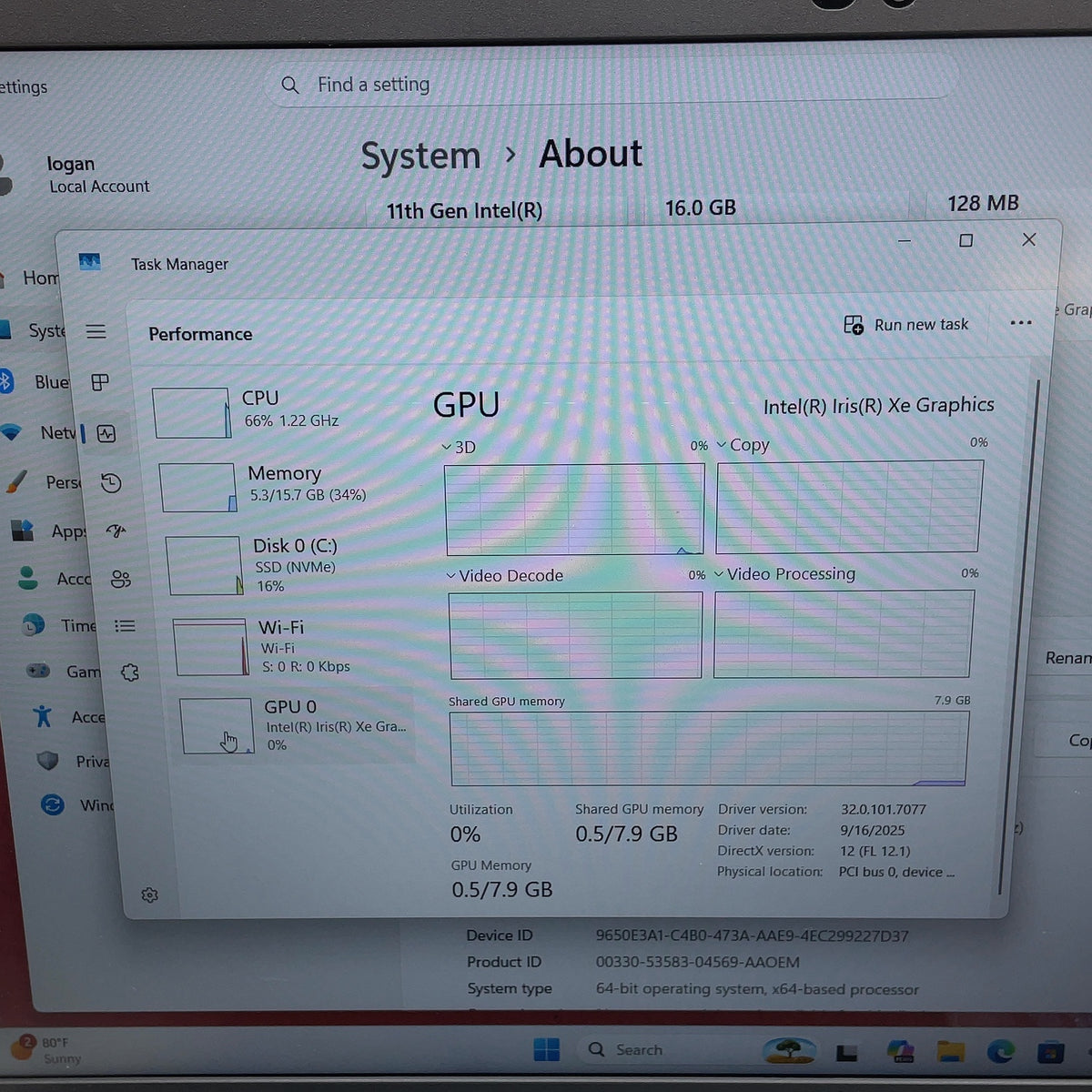Screen dimensions: 1092x1092
Task: Open the Startup apps icon in Task Manager
Action: coord(116,531)
